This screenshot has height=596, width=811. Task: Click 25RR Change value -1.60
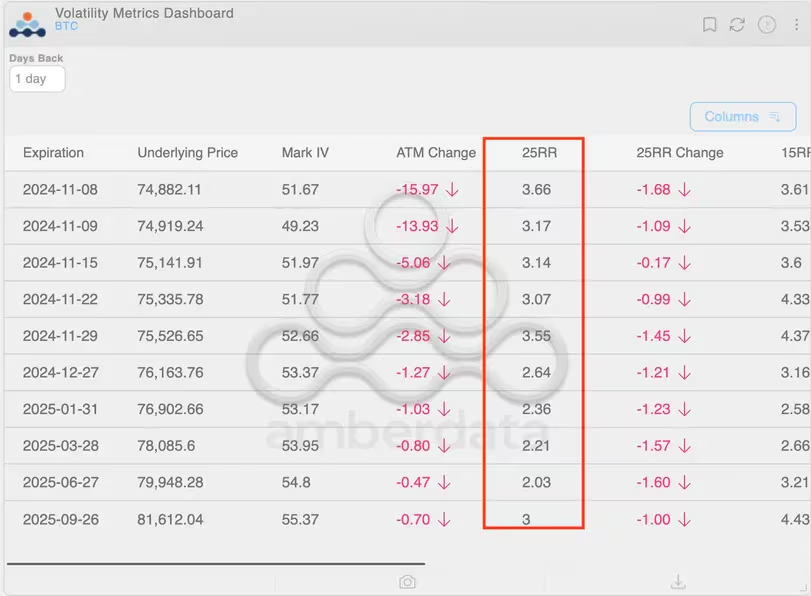653,483
